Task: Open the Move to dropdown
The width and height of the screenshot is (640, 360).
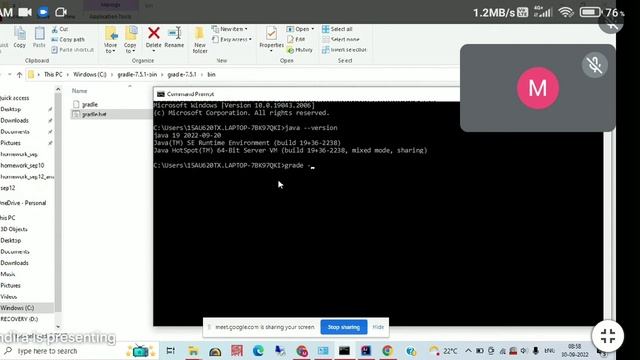Action: (x=111, y=40)
